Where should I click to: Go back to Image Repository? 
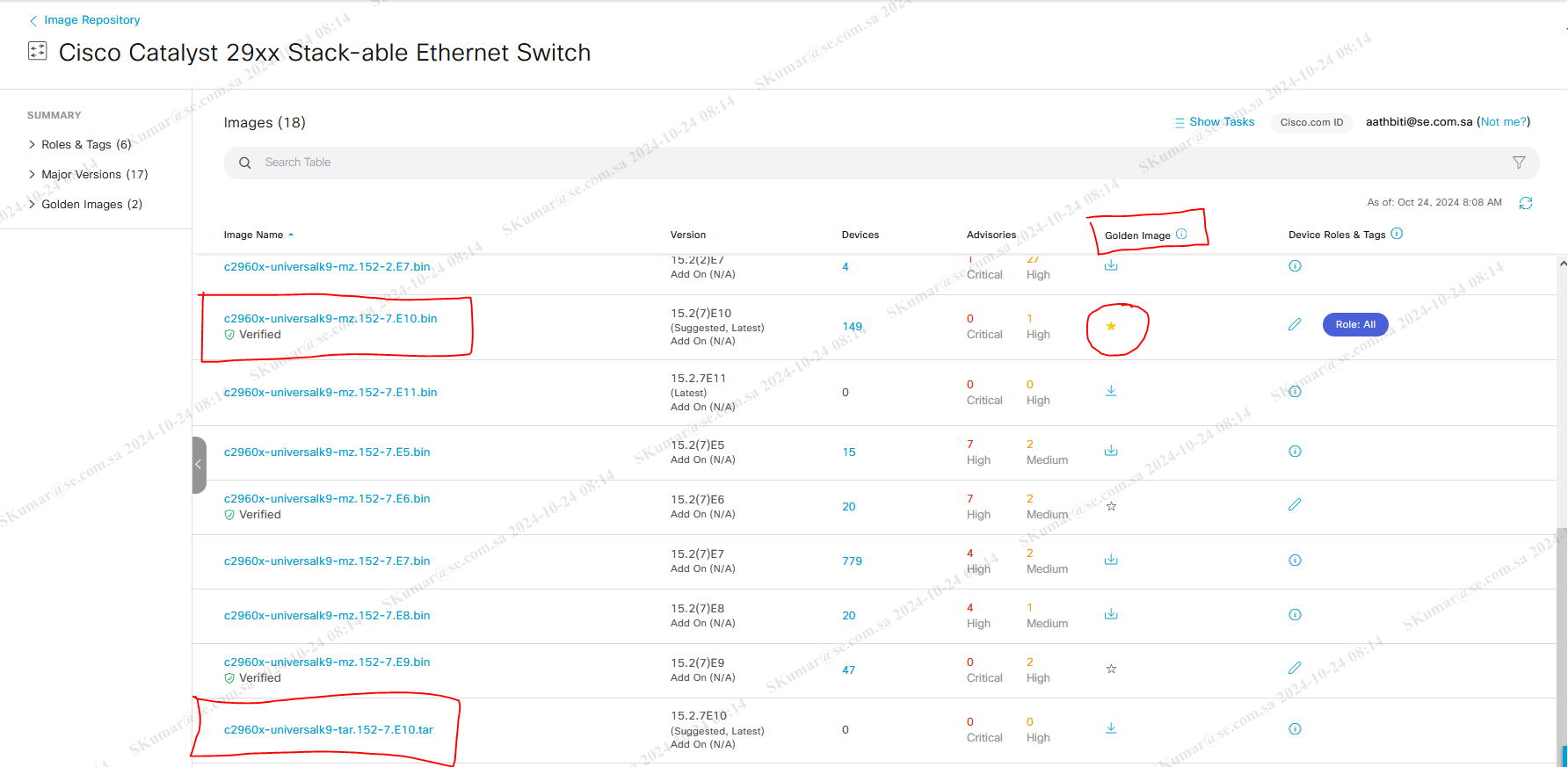84,19
